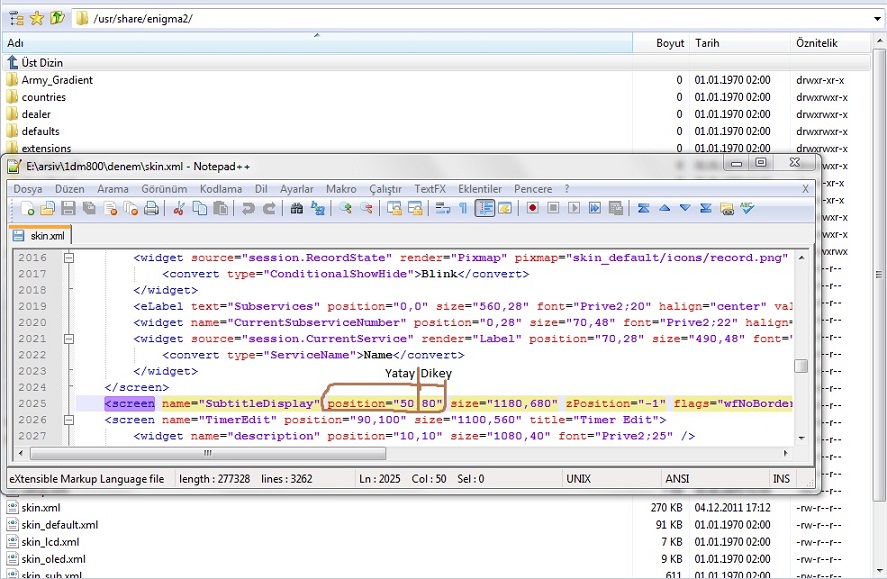Open the Kodlama menu

221,189
